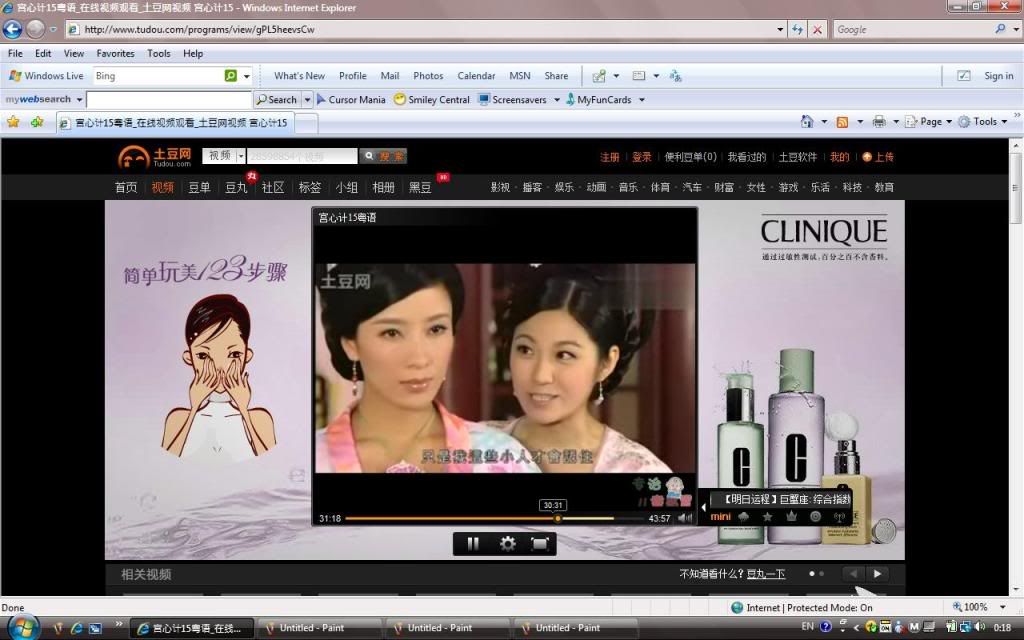The height and width of the screenshot is (640, 1024).
Task: Click the 登录 login link
Action: pos(641,157)
